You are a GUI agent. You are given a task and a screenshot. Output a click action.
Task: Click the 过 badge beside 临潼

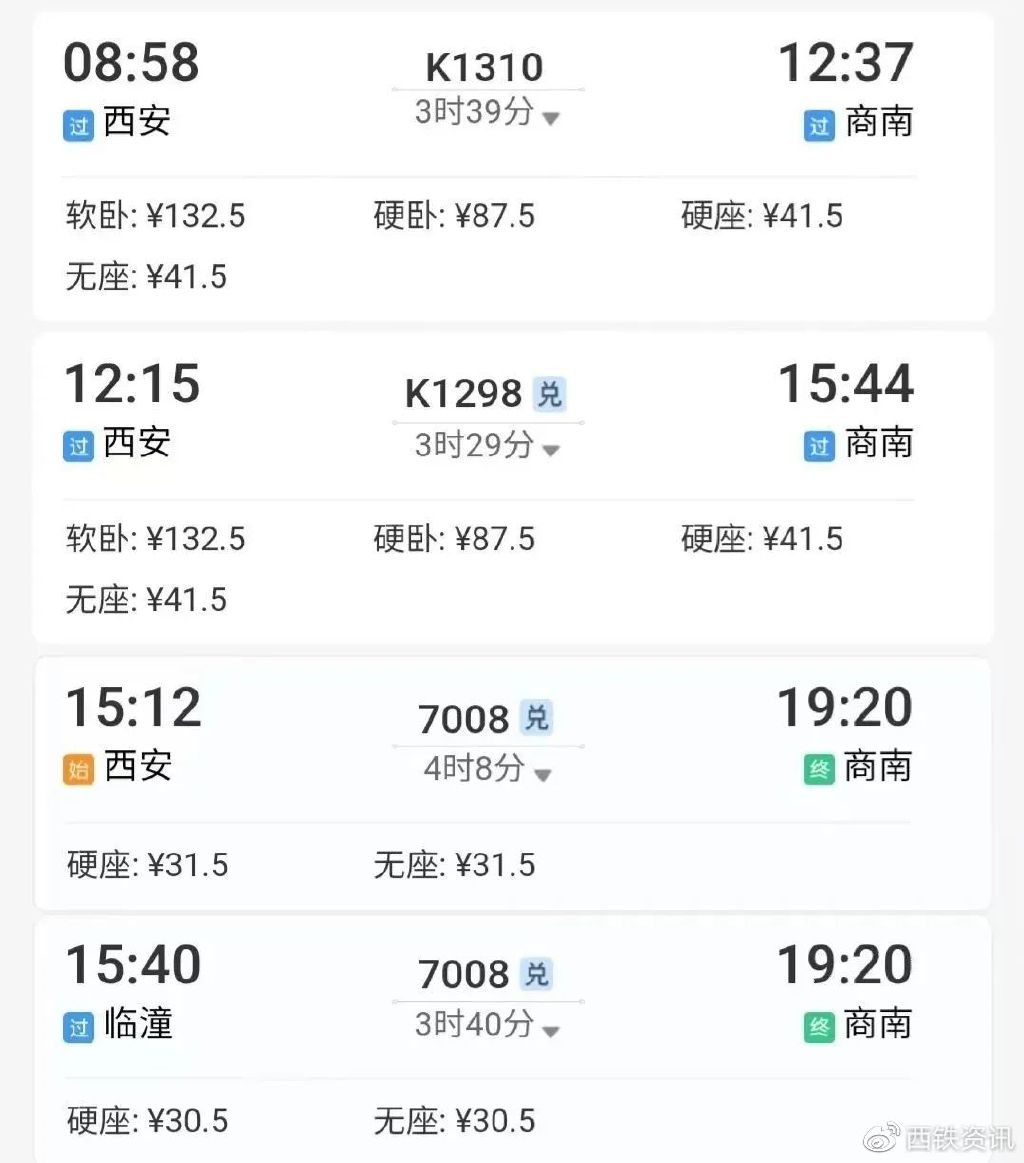[x=79, y=1027]
